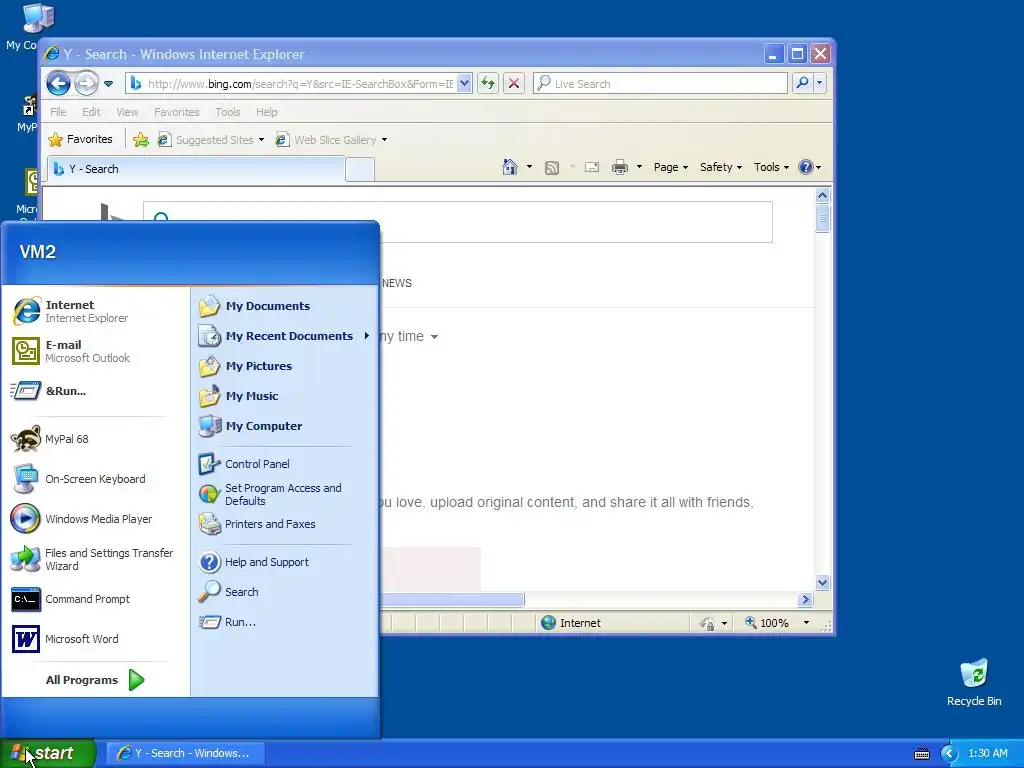Click the Print icon in command bar

click(x=620, y=167)
